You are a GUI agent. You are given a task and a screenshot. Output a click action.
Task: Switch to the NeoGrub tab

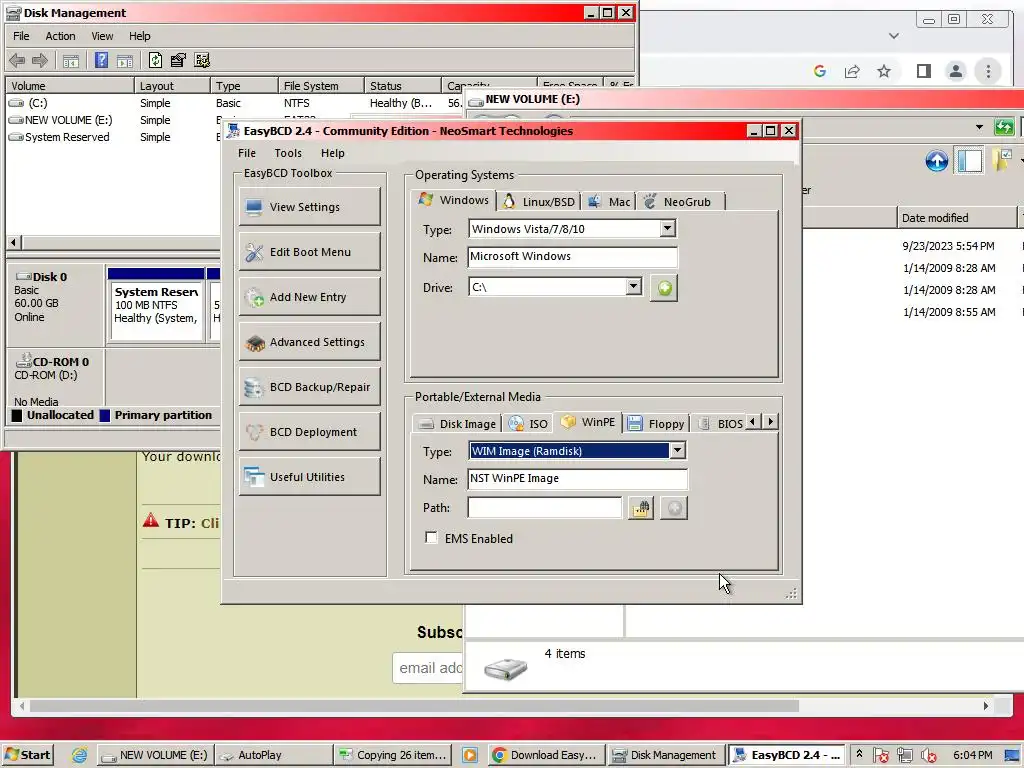(678, 202)
